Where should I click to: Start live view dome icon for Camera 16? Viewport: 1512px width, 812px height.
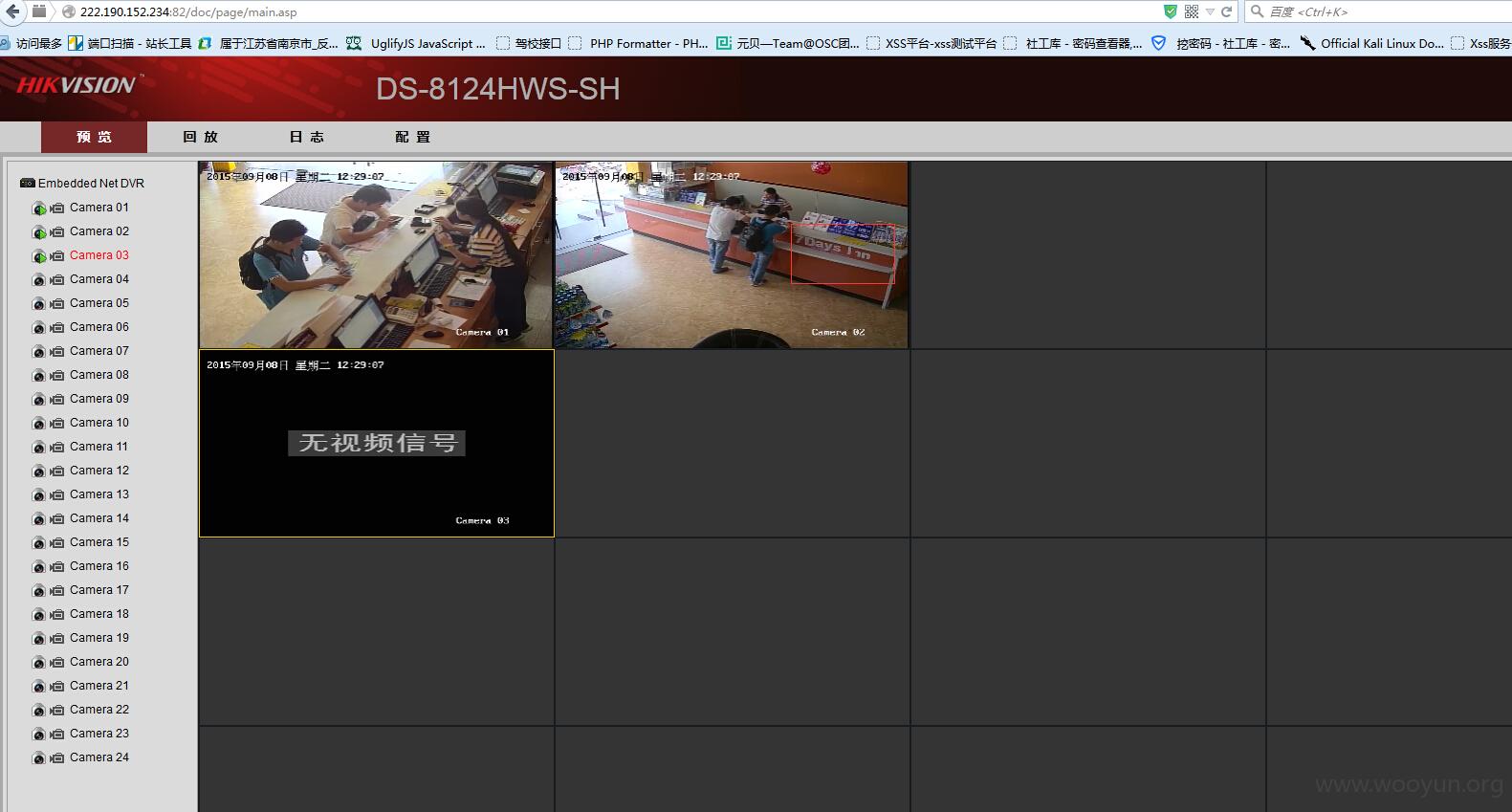39,567
